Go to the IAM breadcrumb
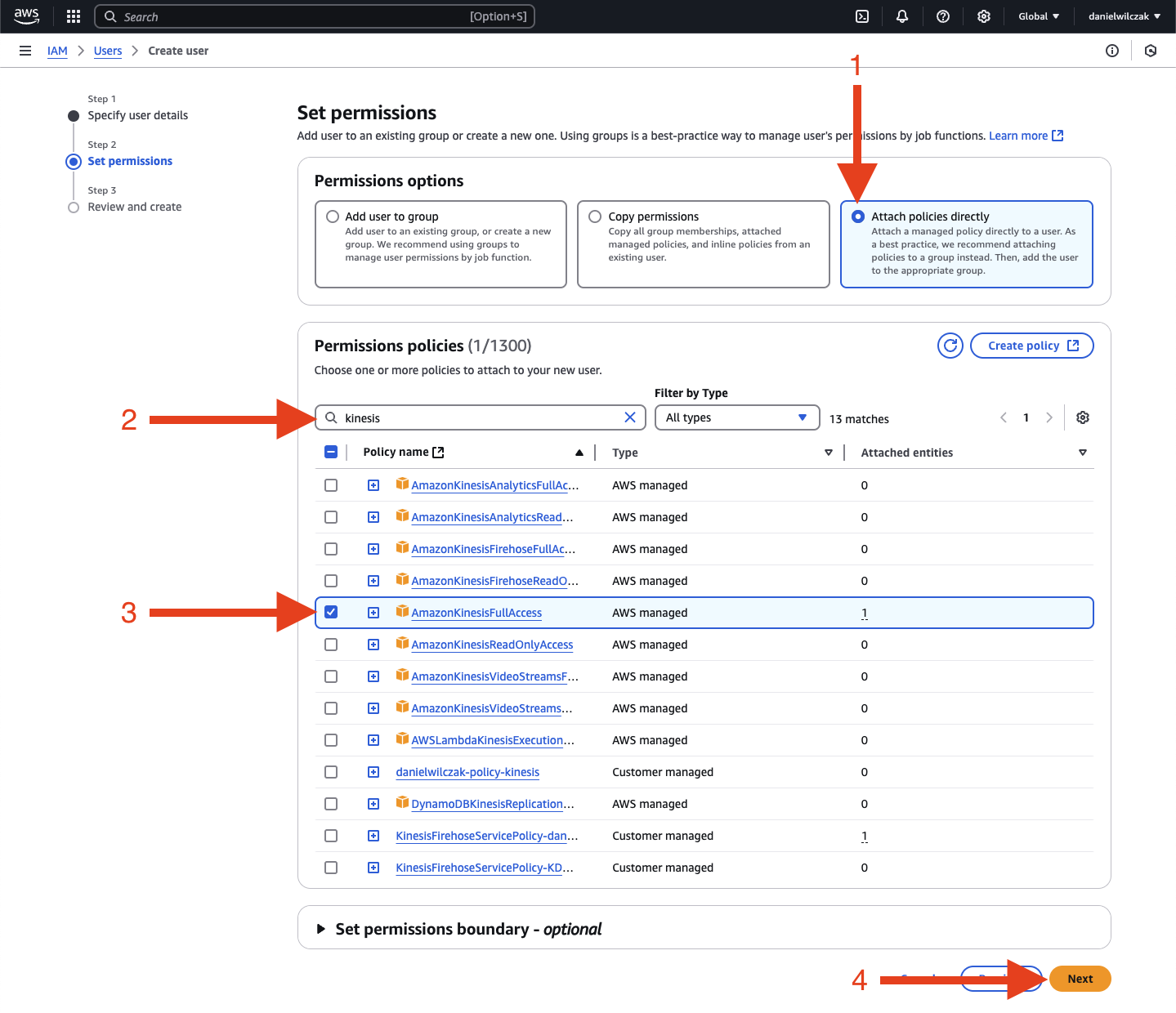 pyautogui.click(x=57, y=51)
